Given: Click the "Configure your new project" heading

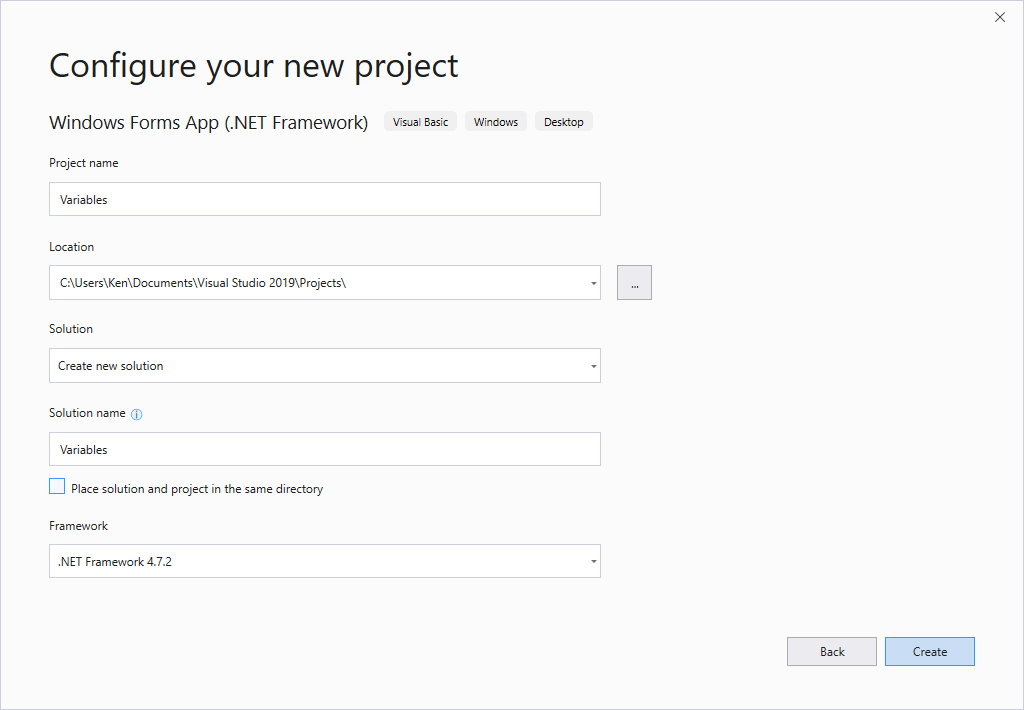Looking at the screenshot, I should pos(253,65).
